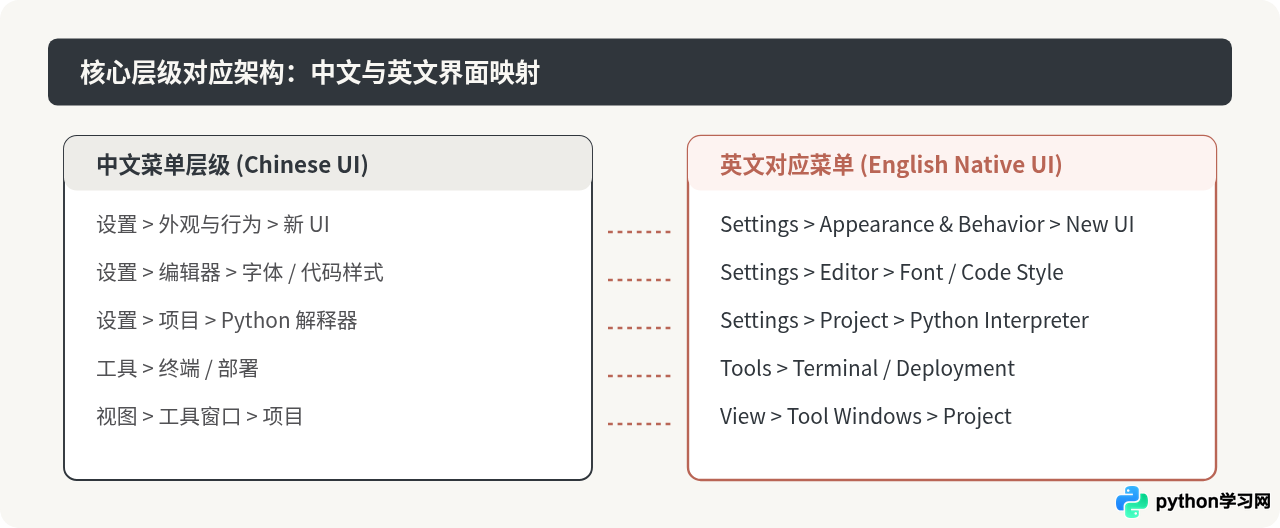Screen dimensions: 1280x528
Task: Click Settings > Editor > Font / Code Style
Action: (x=892, y=273)
